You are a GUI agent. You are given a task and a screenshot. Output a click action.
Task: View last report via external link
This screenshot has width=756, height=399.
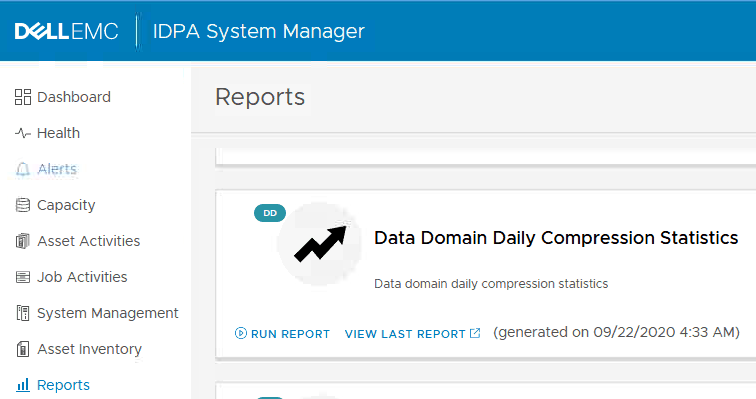(413, 333)
